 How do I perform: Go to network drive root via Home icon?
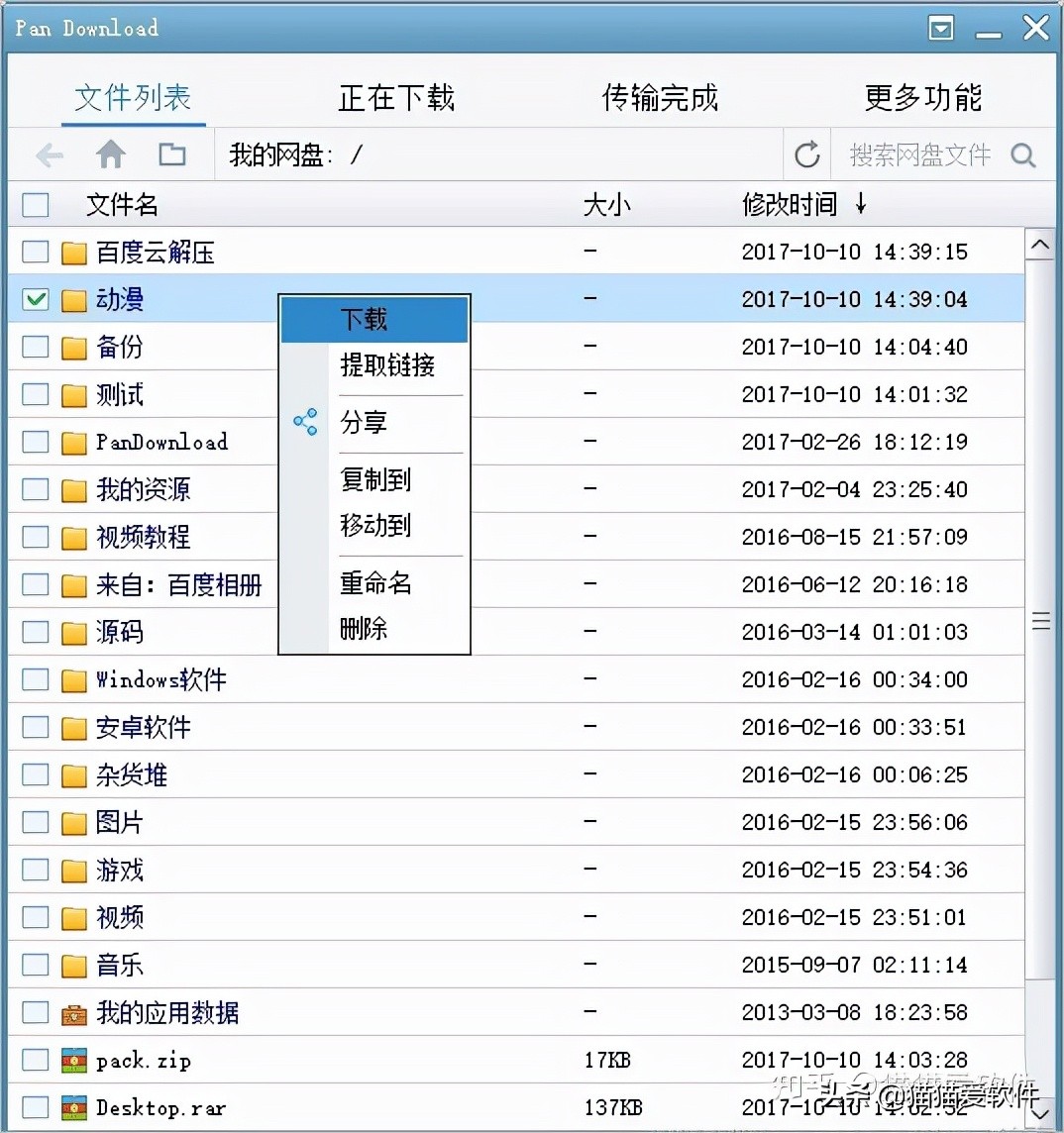point(110,154)
